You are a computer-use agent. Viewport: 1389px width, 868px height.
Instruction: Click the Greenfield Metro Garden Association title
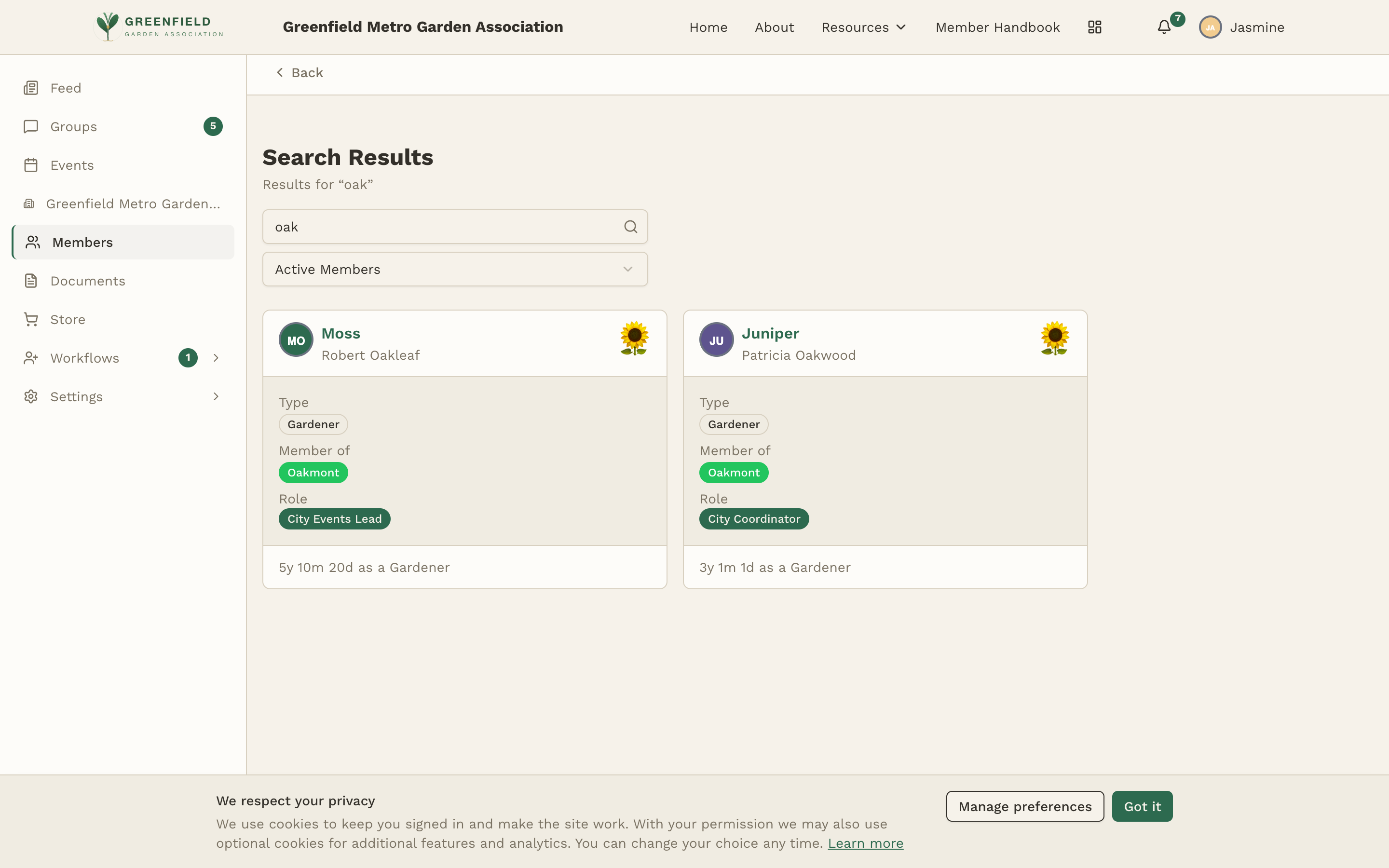click(422, 27)
